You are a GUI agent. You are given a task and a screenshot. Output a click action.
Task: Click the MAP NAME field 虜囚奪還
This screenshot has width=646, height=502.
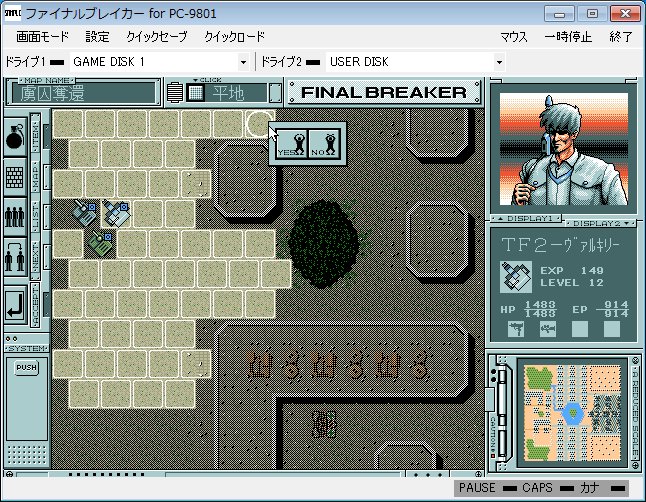pyautogui.click(x=84, y=93)
